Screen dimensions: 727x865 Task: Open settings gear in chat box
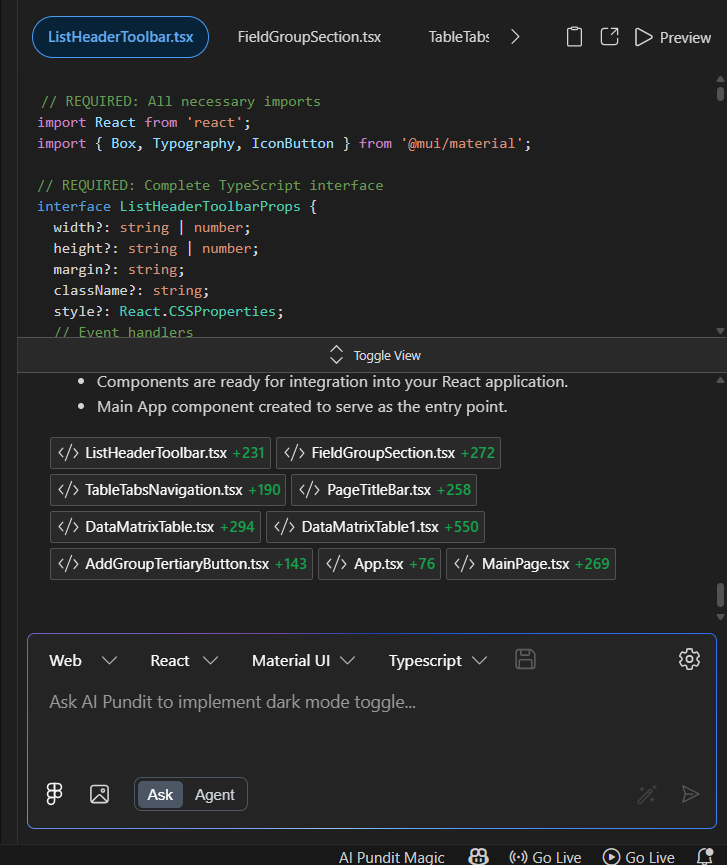(x=689, y=659)
